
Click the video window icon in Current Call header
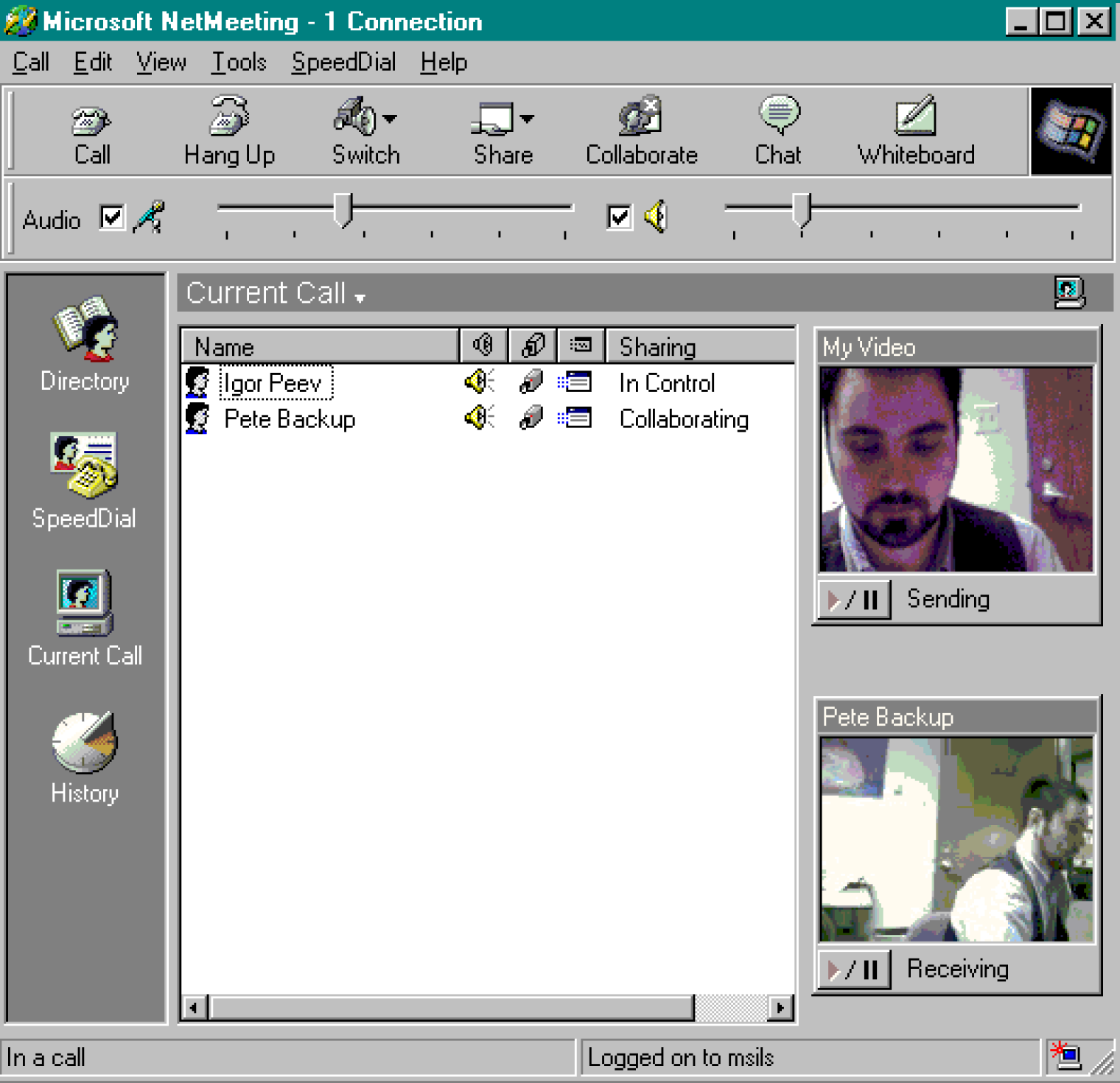1069,292
